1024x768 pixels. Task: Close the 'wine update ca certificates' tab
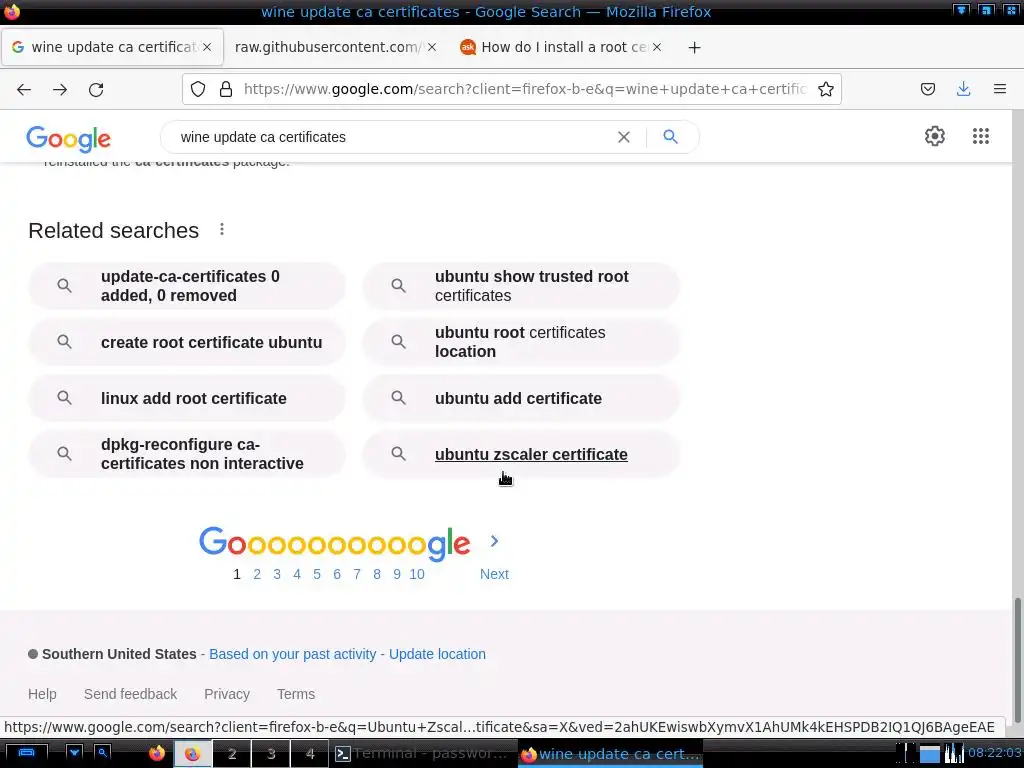[207, 47]
